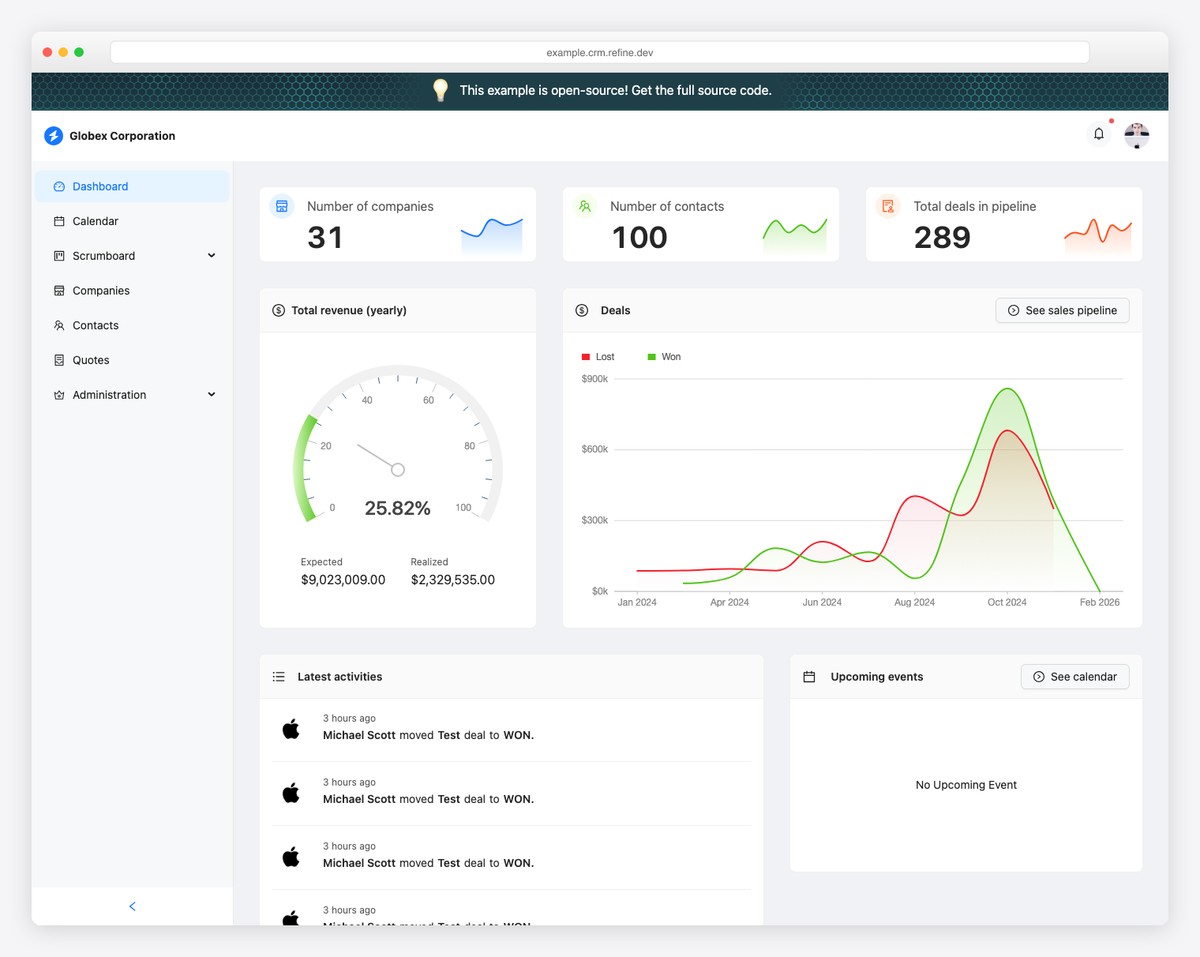
Task: Click the Latest activities list icon
Action: pyautogui.click(x=278, y=676)
